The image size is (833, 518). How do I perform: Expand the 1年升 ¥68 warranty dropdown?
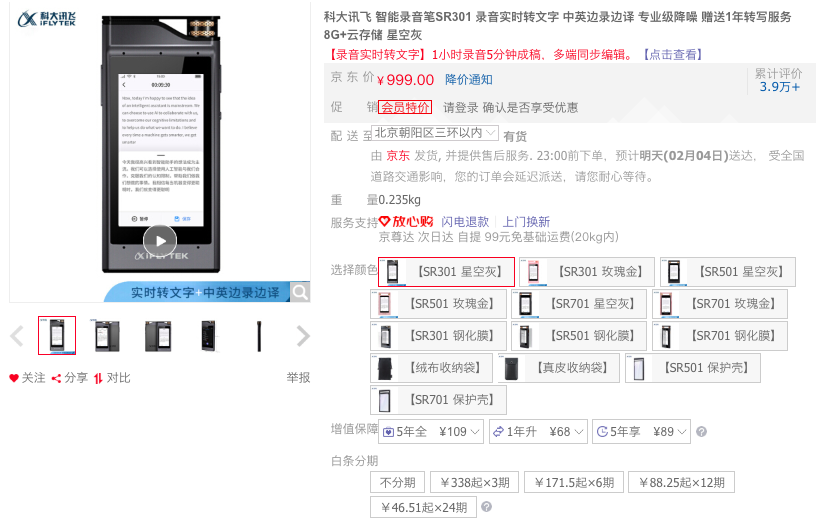[x=538, y=432]
